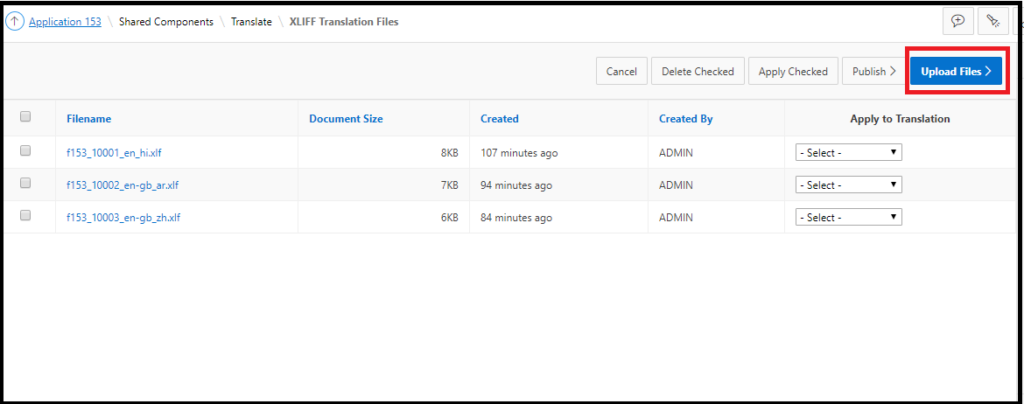Expand the Select dropdown for f153_10002_en-gb_ar.xlf
Screen dimensions: 1024x404
848,185
